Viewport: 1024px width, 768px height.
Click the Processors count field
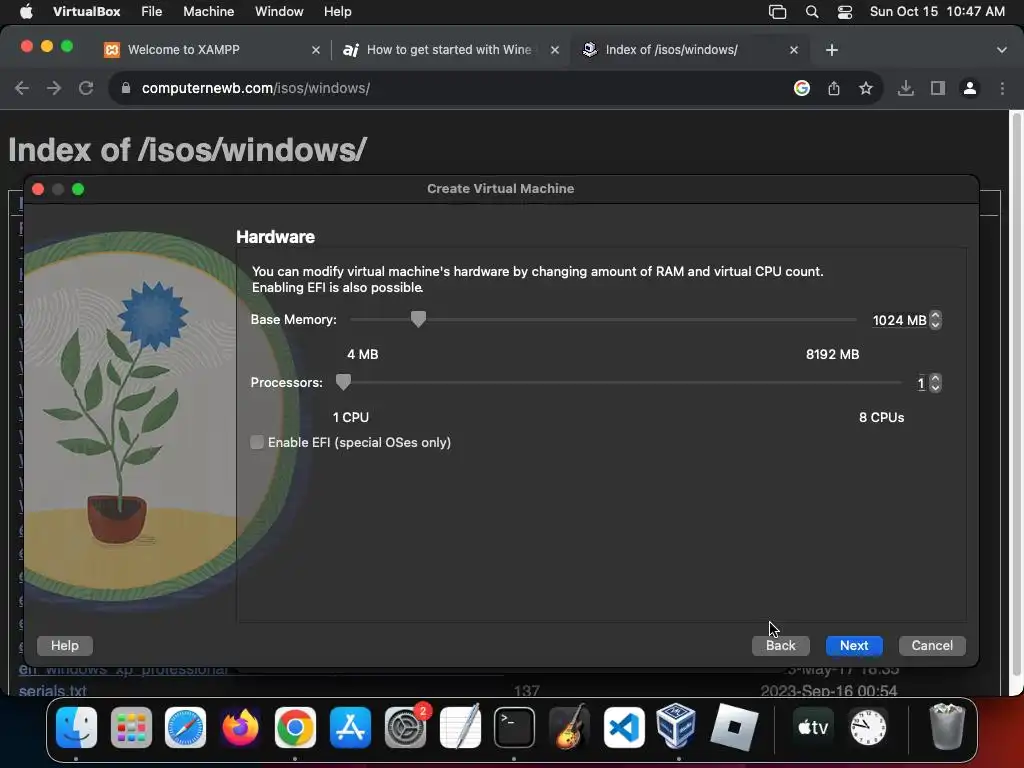(921, 383)
